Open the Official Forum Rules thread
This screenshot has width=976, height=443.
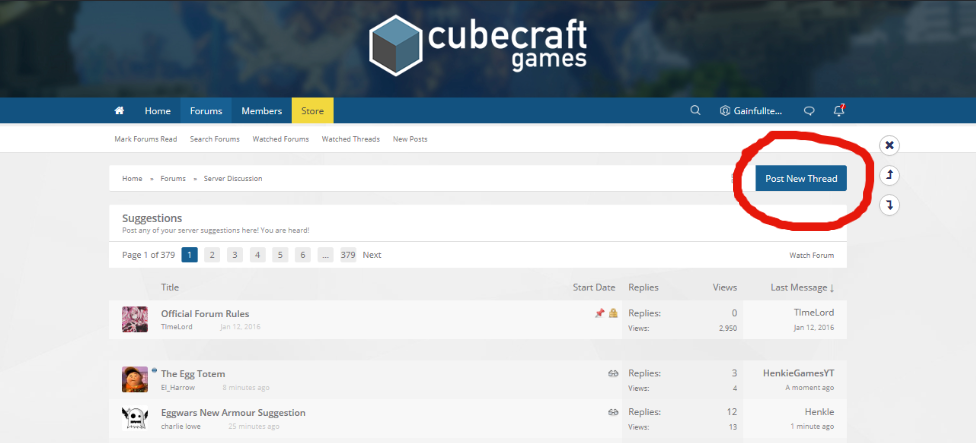pos(205,314)
